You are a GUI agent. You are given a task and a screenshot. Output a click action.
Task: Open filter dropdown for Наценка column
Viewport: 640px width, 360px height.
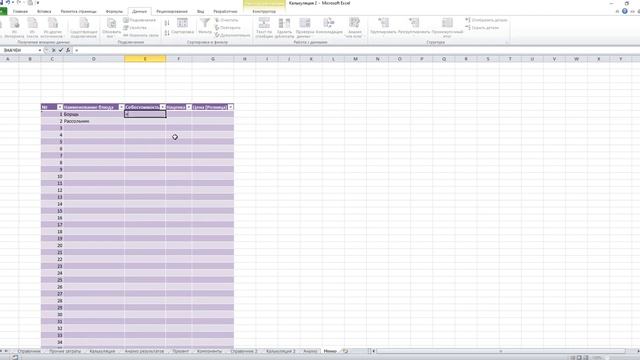(189, 107)
